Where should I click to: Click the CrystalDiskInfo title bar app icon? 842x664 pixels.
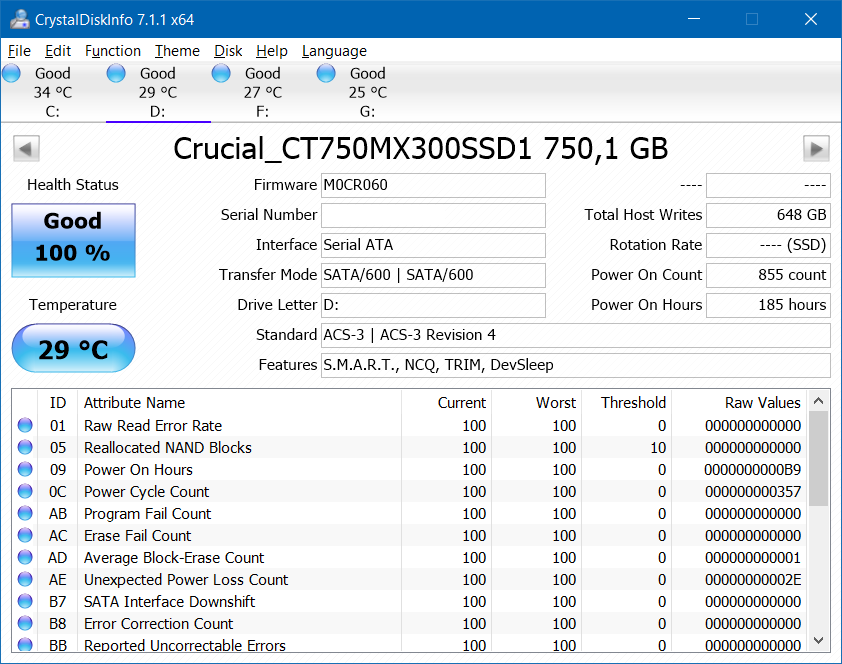click(19, 19)
